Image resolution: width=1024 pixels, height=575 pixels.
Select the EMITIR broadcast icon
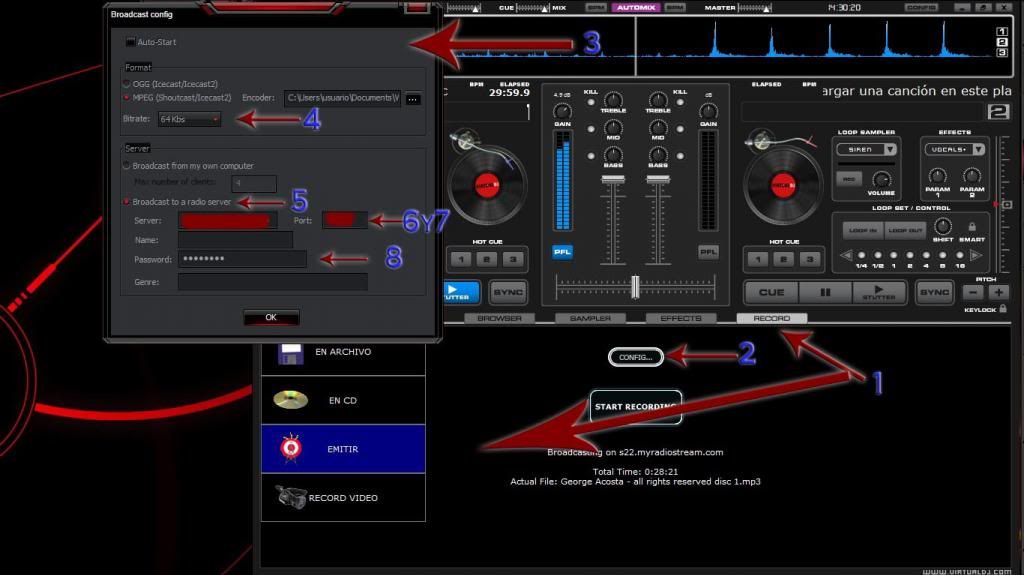pos(291,448)
